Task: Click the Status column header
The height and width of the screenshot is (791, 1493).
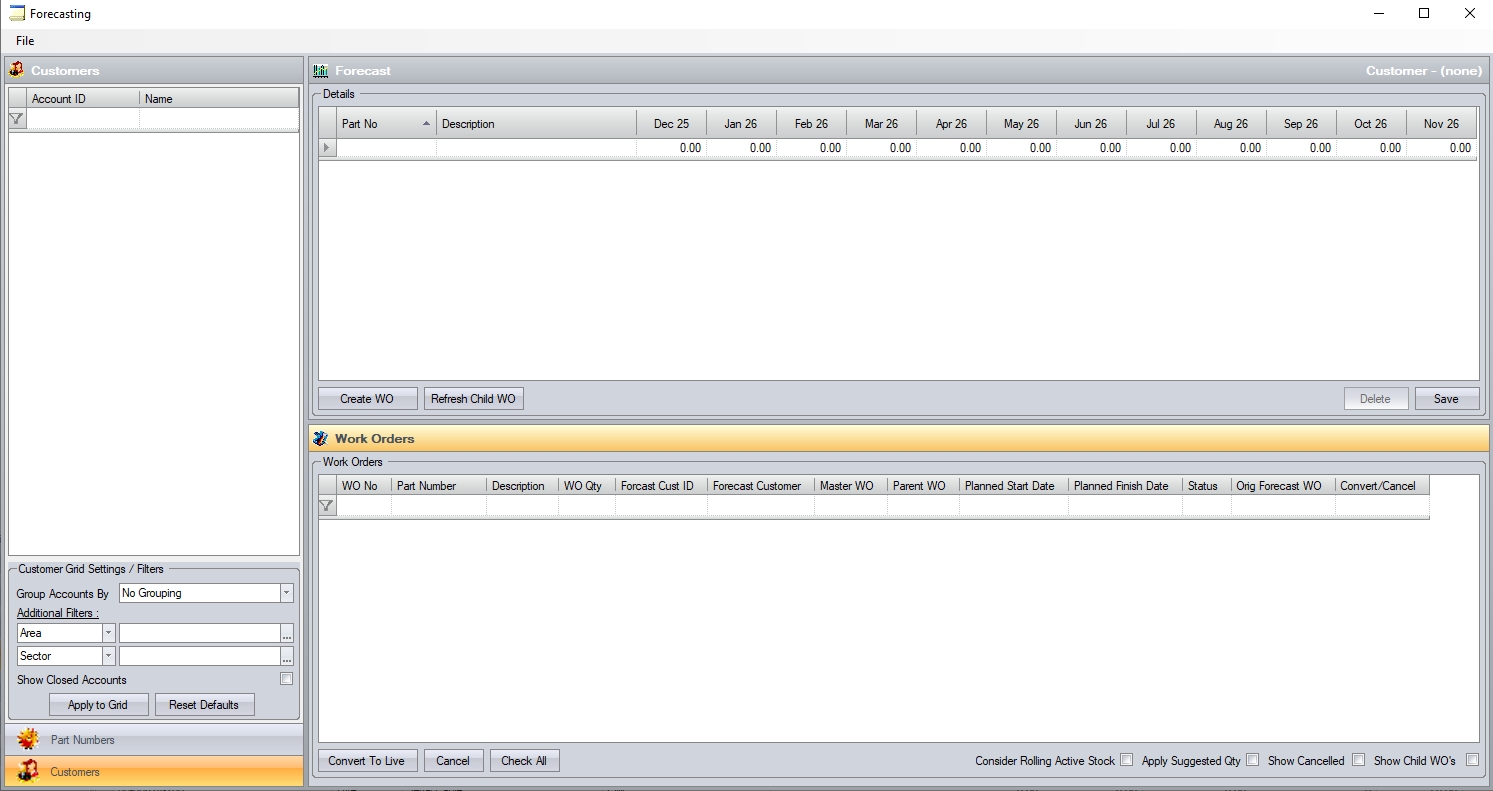Action: click(x=1207, y=486)
